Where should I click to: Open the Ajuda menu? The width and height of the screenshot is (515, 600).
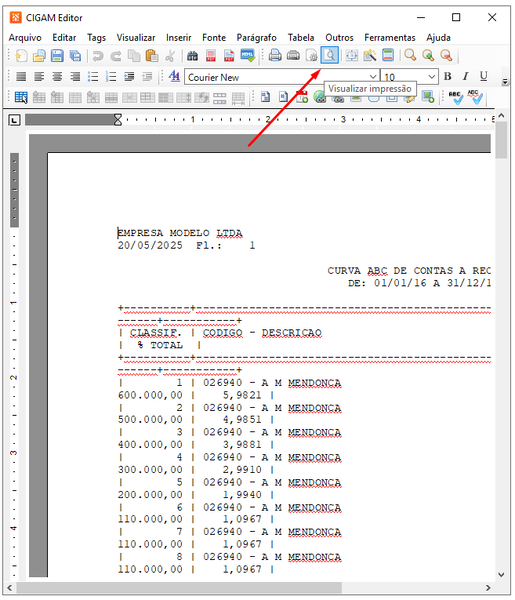pyautogui.click(x=438, y=38)
